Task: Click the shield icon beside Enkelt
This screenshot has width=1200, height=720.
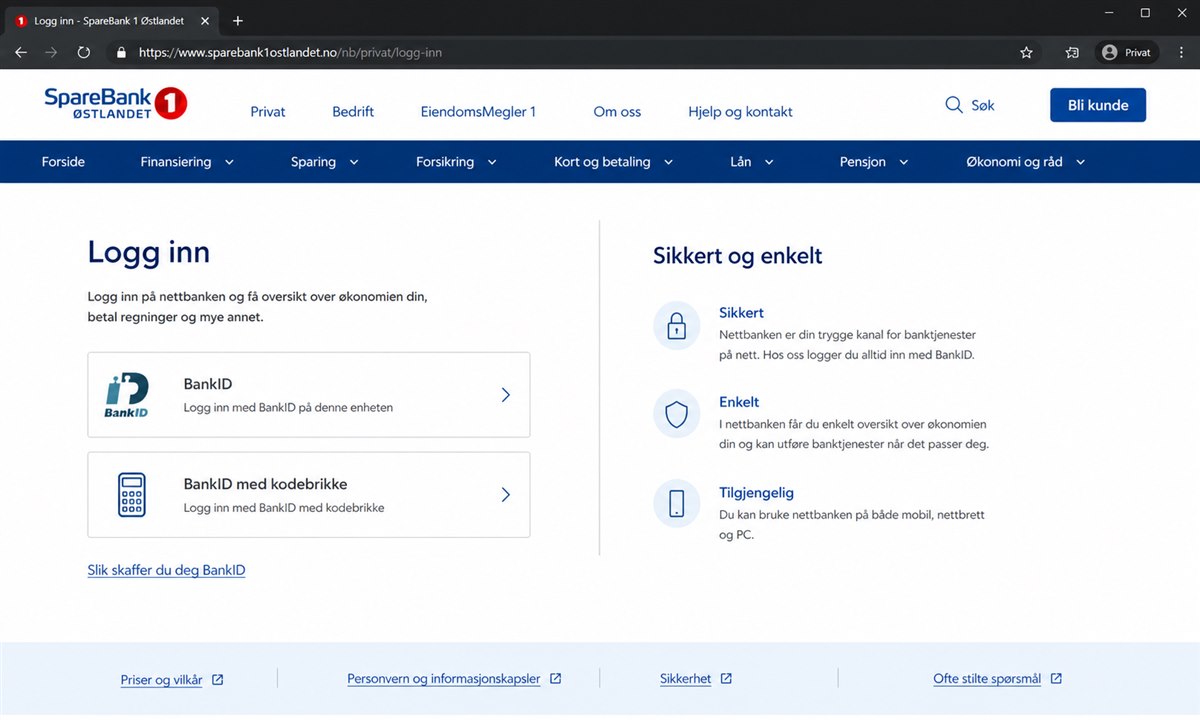Action: pyautogui.click(x=677, y=415)
